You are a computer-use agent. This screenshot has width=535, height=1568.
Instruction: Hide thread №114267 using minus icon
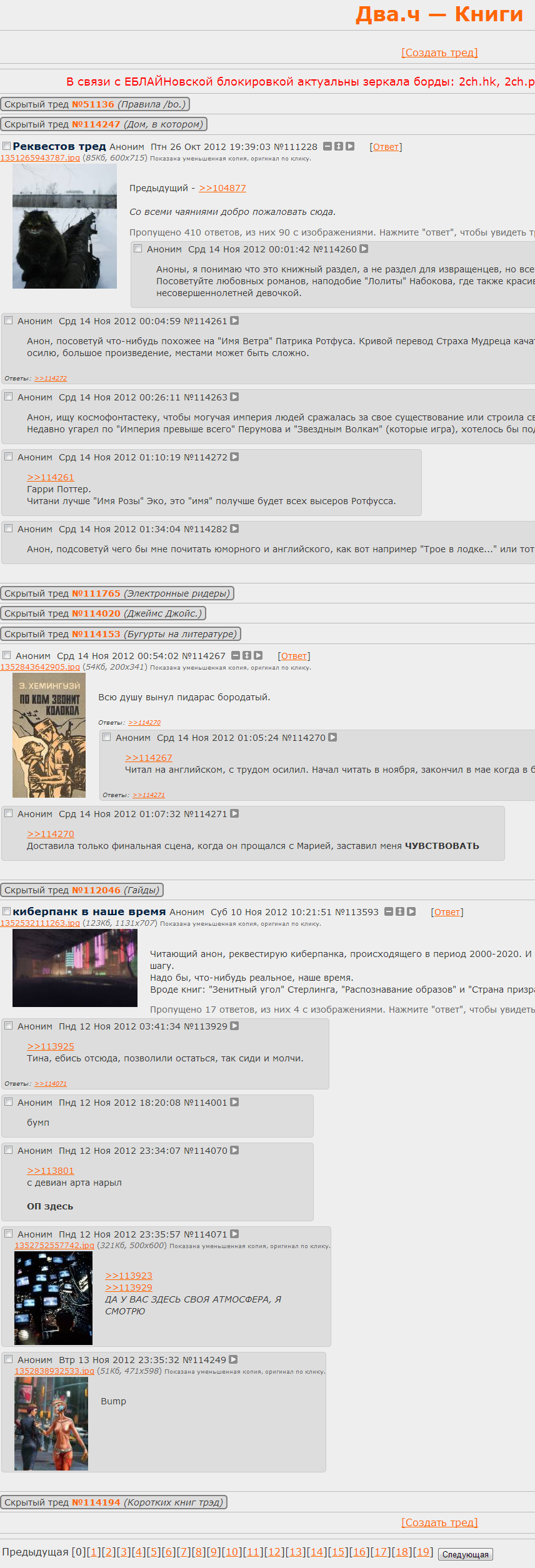click(236, 655)
